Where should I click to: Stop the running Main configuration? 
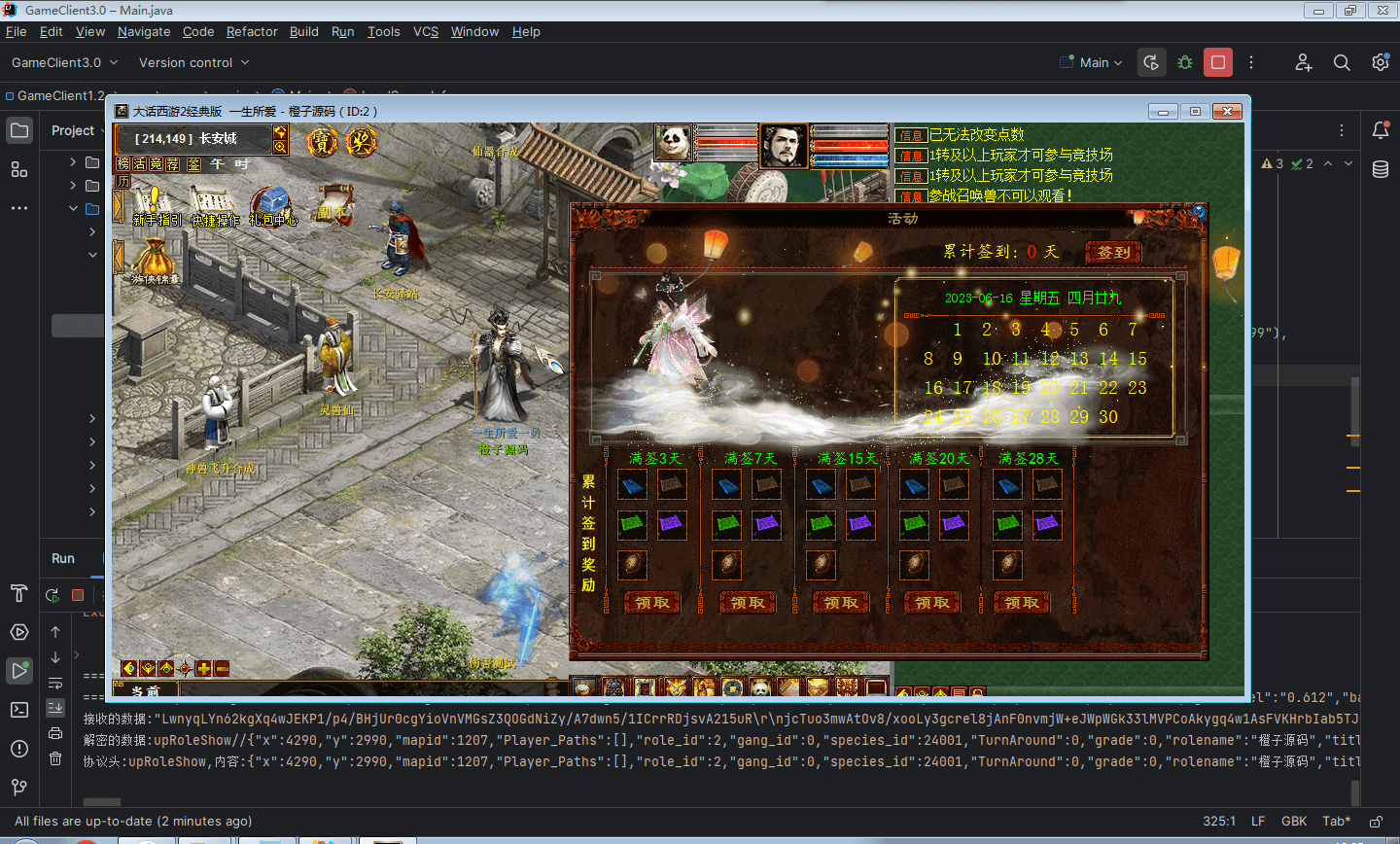[1217, 62]
